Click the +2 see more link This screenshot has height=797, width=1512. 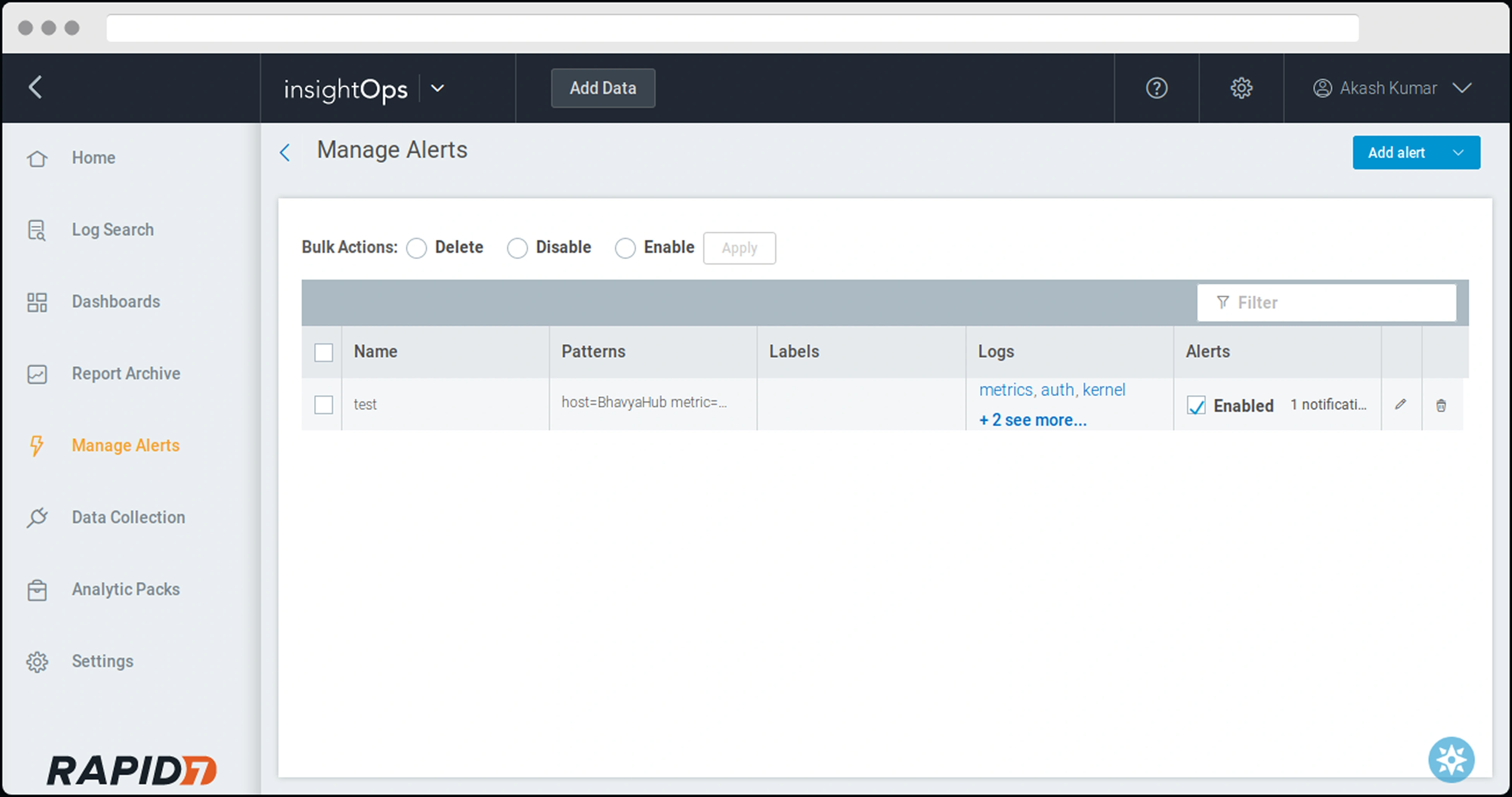(1032, 420)
